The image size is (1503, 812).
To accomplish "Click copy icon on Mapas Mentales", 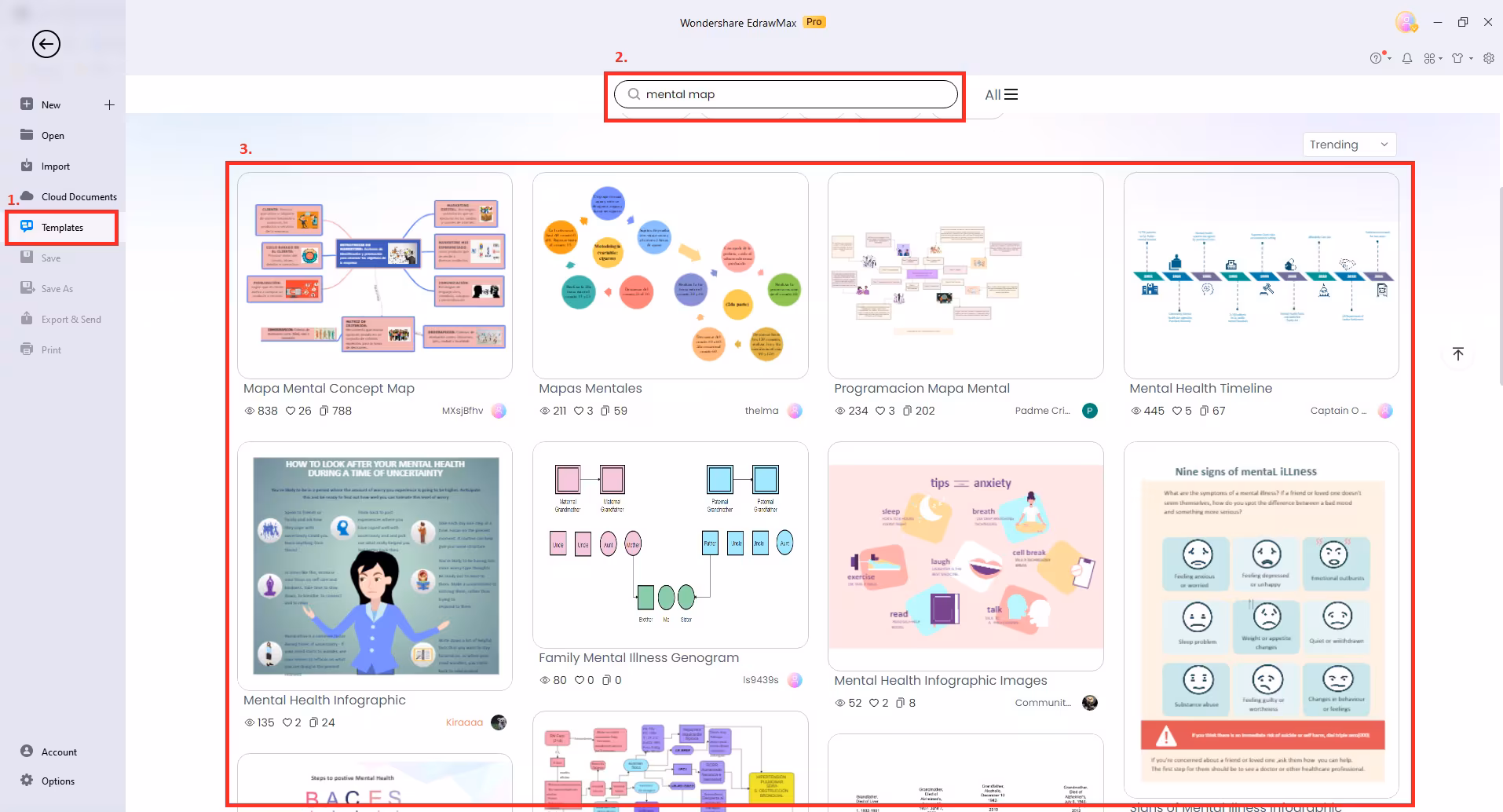I will pyautogui.click(x=605, y=411).
